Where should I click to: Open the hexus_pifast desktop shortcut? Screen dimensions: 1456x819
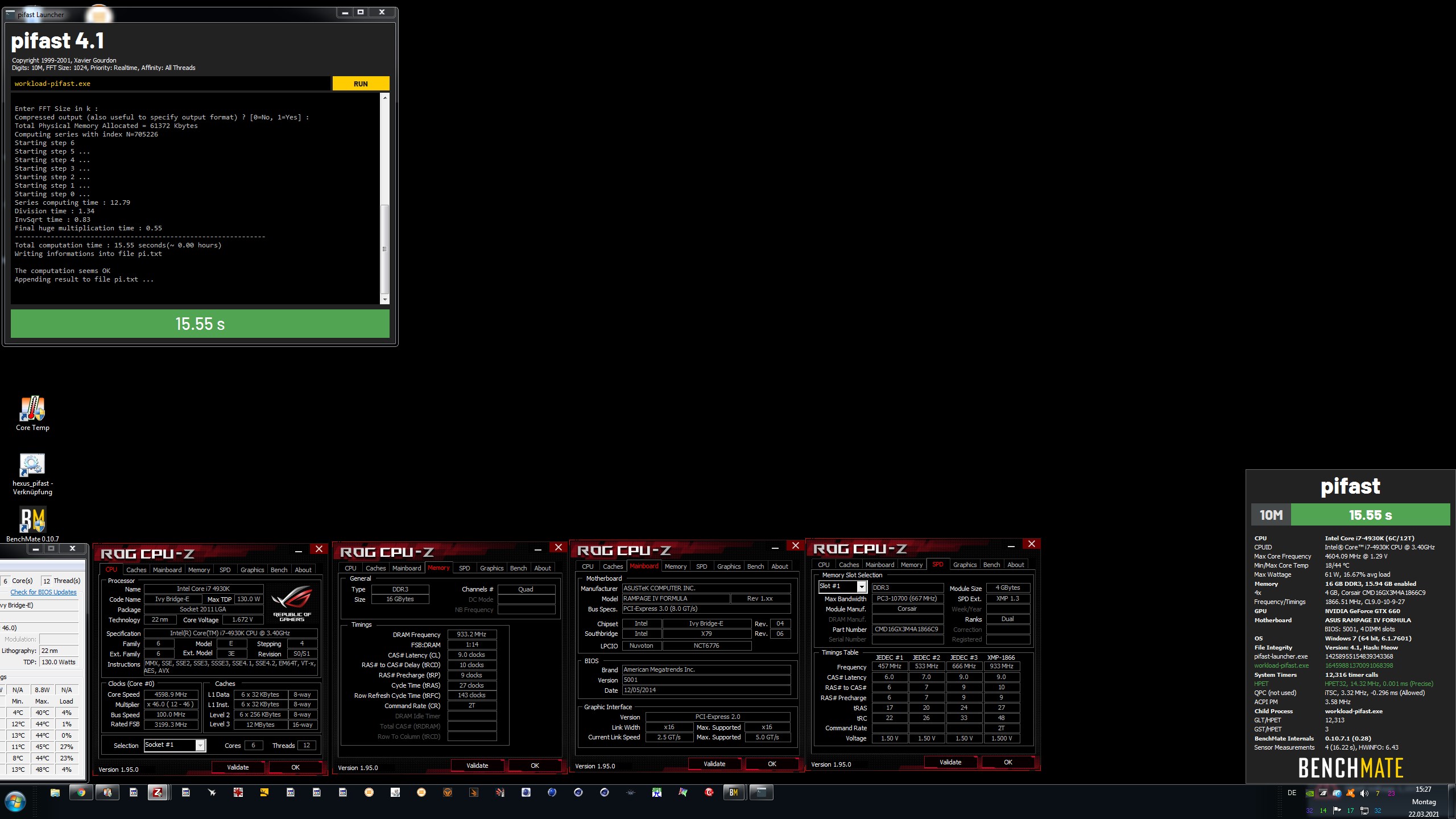tap(32, 474)
